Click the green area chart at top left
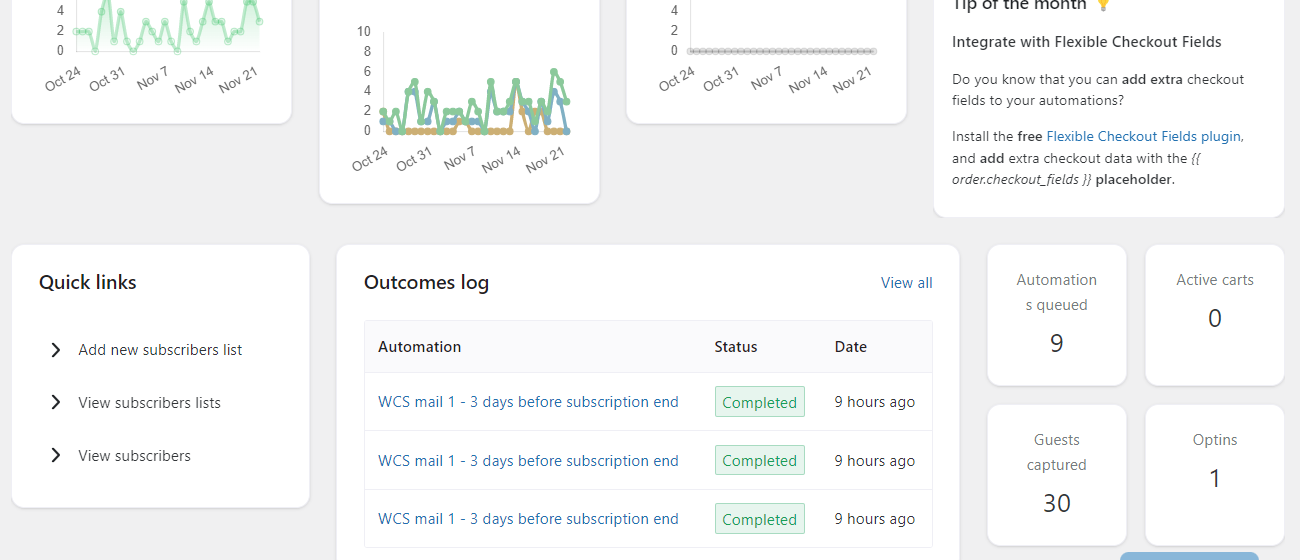 tap(167, 25)
